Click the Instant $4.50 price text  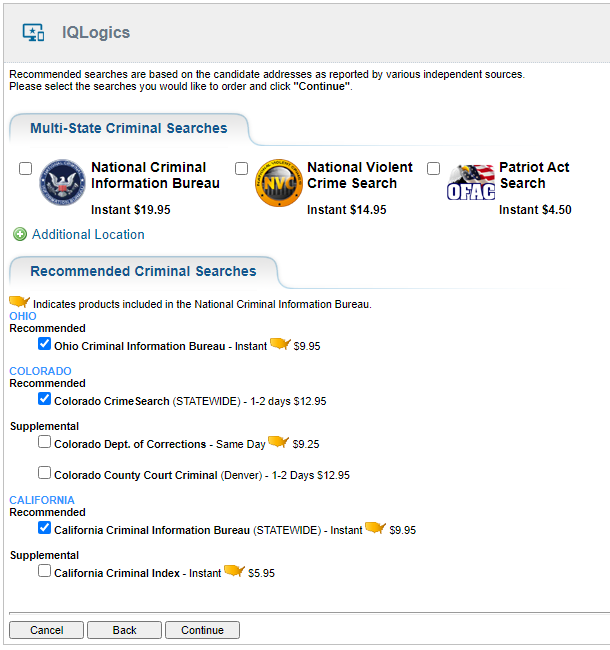[535, 210]
